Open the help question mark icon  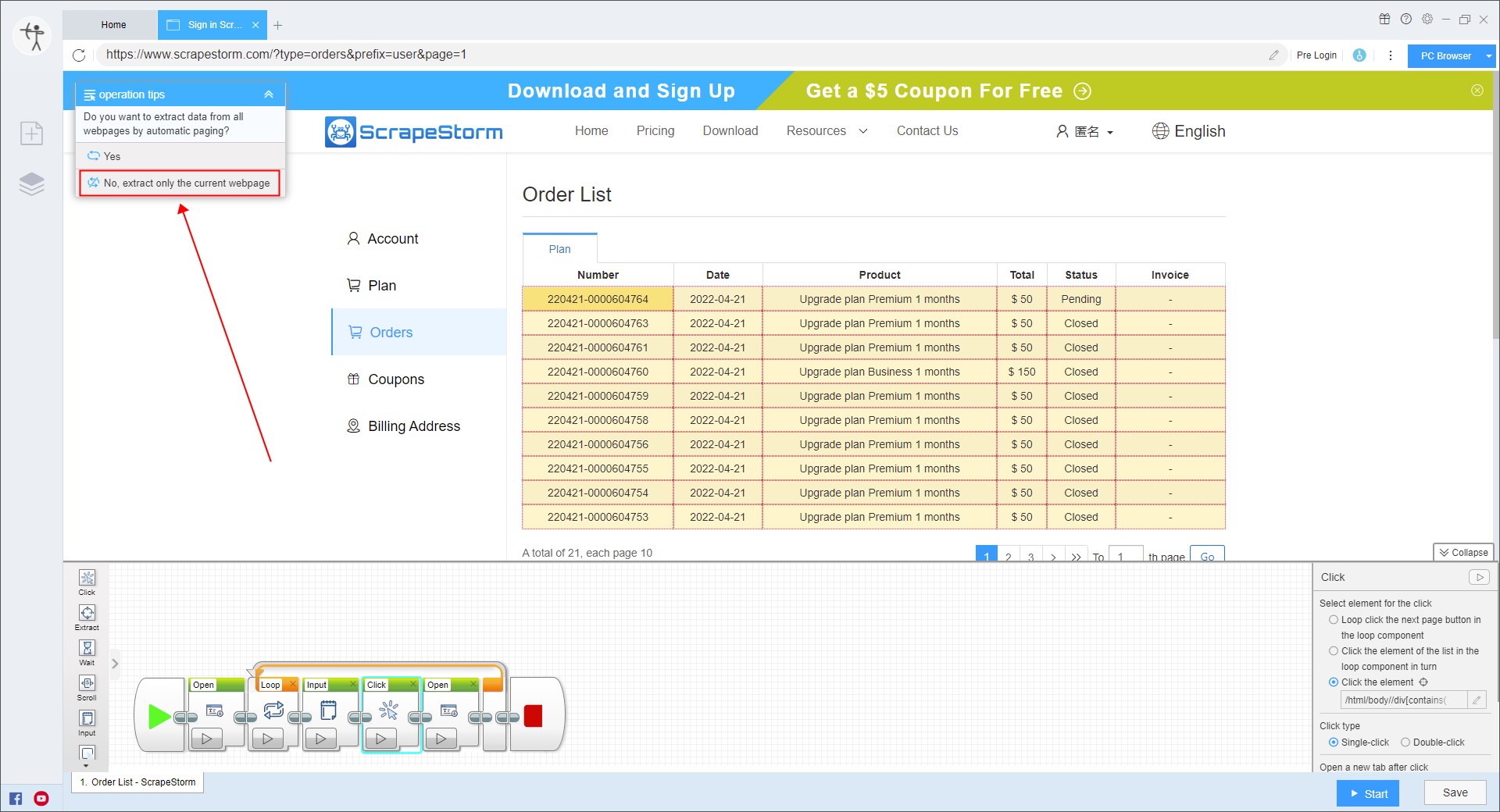(x=1406, y=20)
